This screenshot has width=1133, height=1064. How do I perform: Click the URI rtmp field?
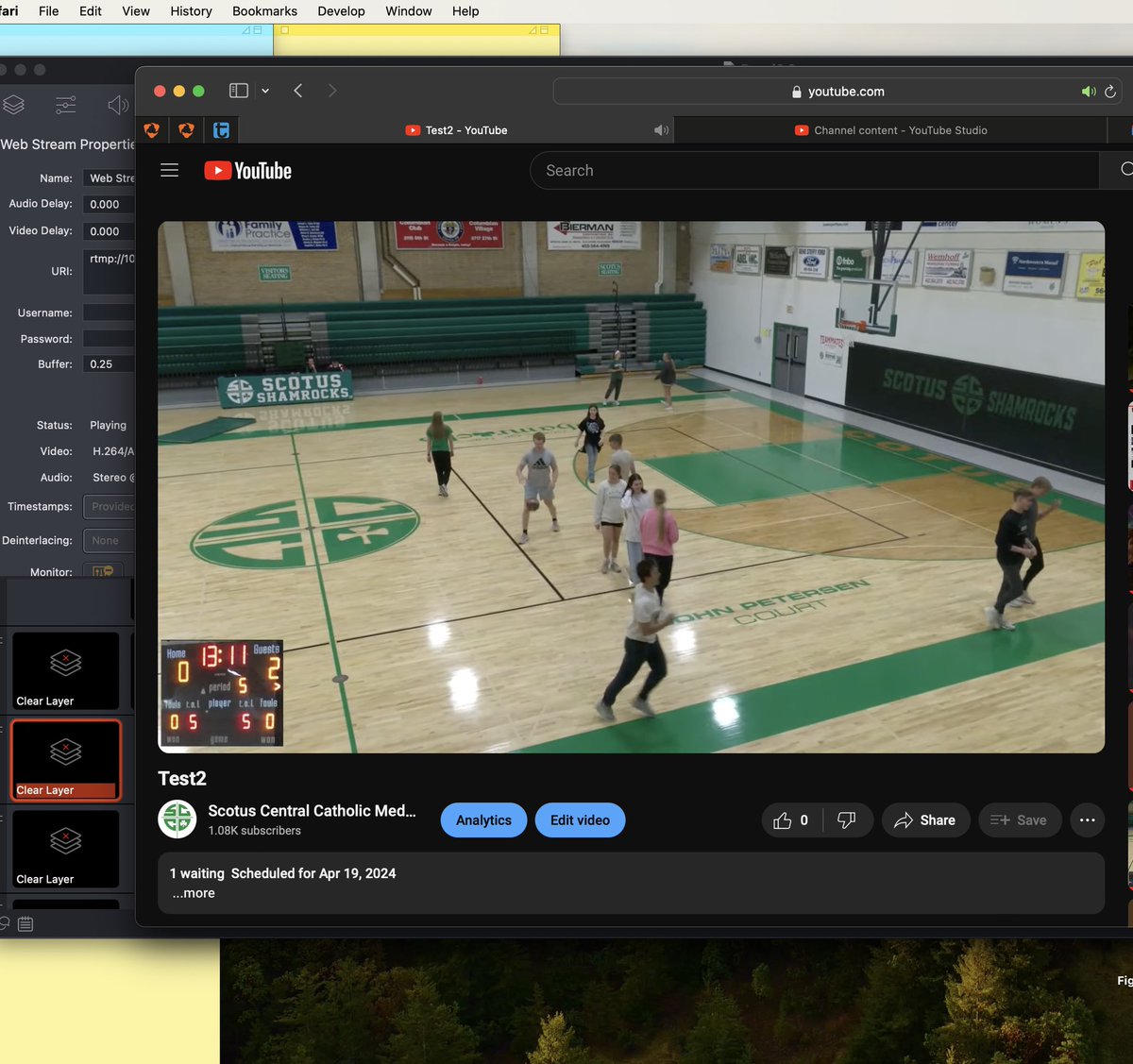tap(109, 272)
